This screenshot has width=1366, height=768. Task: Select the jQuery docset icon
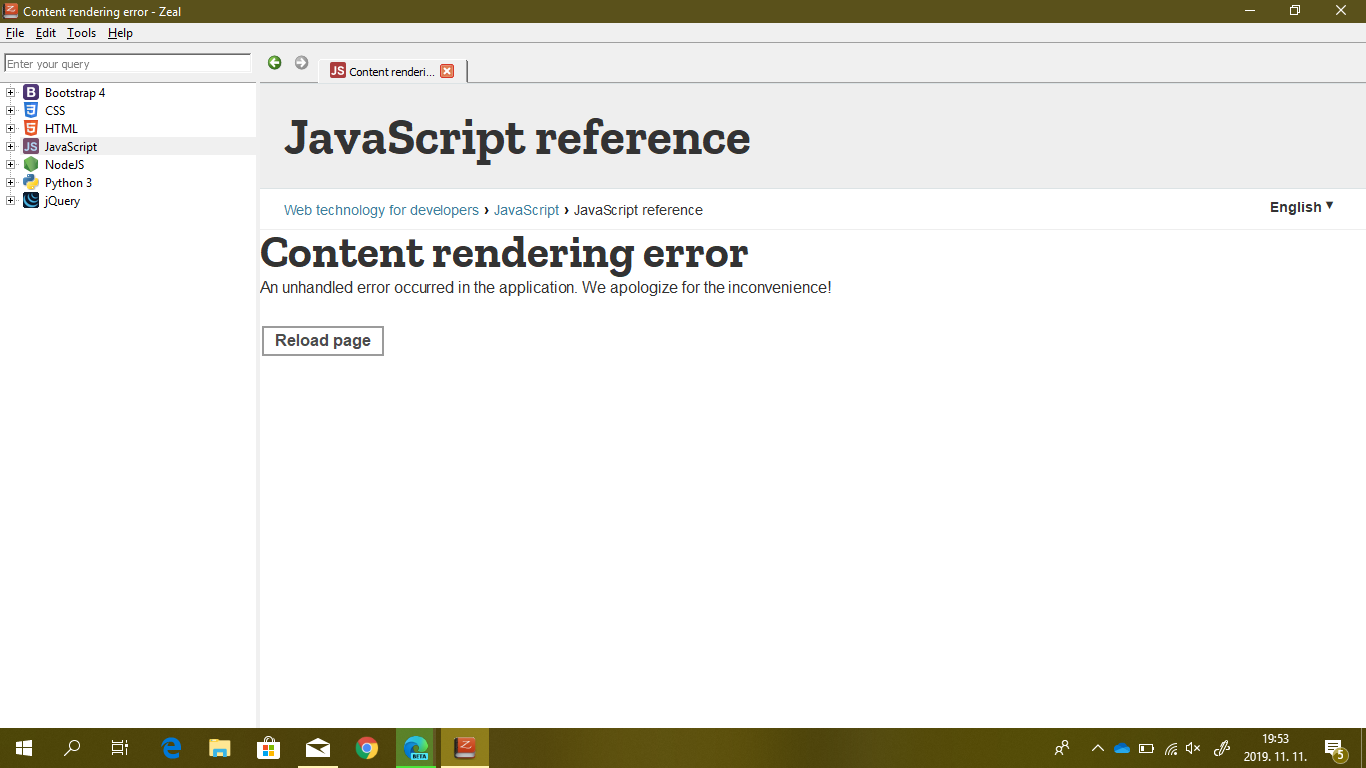[30, 200]
